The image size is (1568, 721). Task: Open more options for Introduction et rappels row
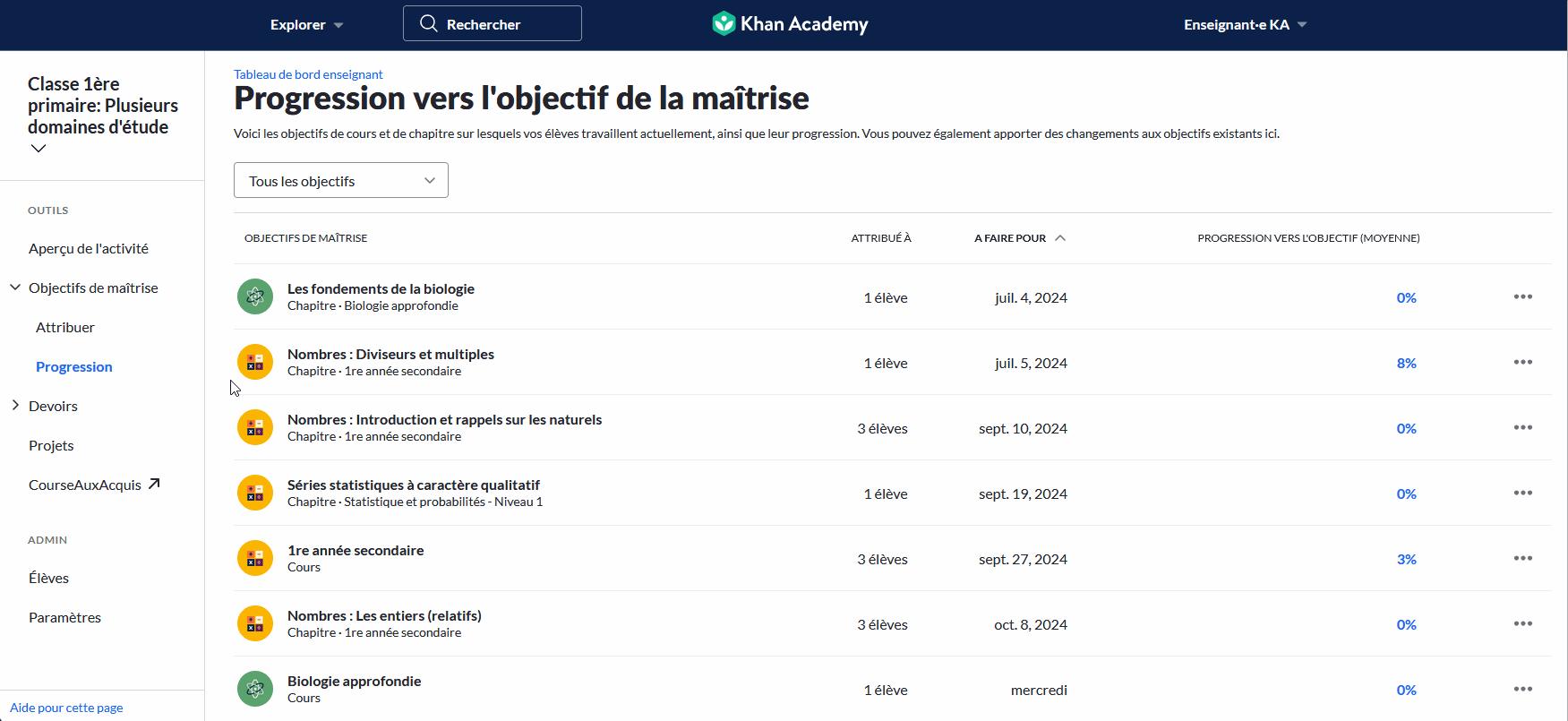pos(1523,427)
